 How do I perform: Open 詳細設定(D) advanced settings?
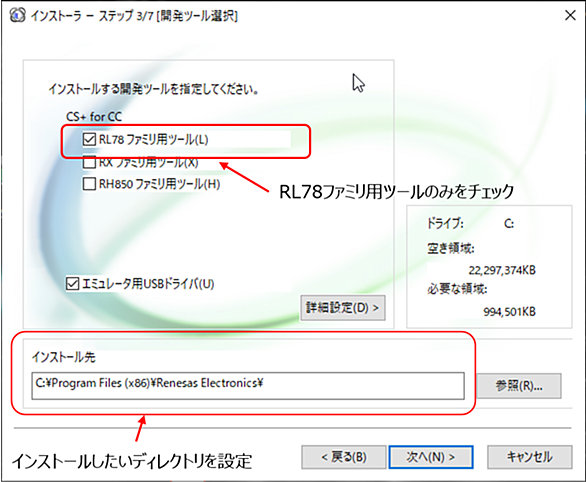(343, 308)
